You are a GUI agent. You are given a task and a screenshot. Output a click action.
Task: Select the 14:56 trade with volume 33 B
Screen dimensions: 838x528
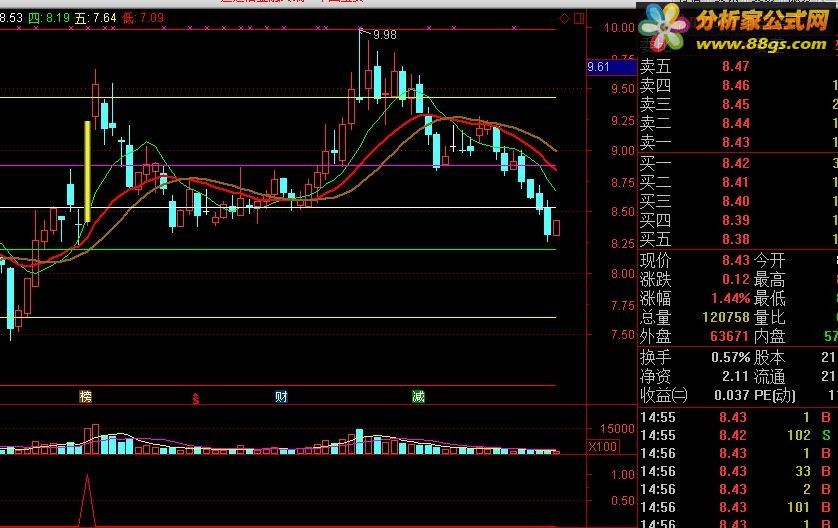[738, 471]
